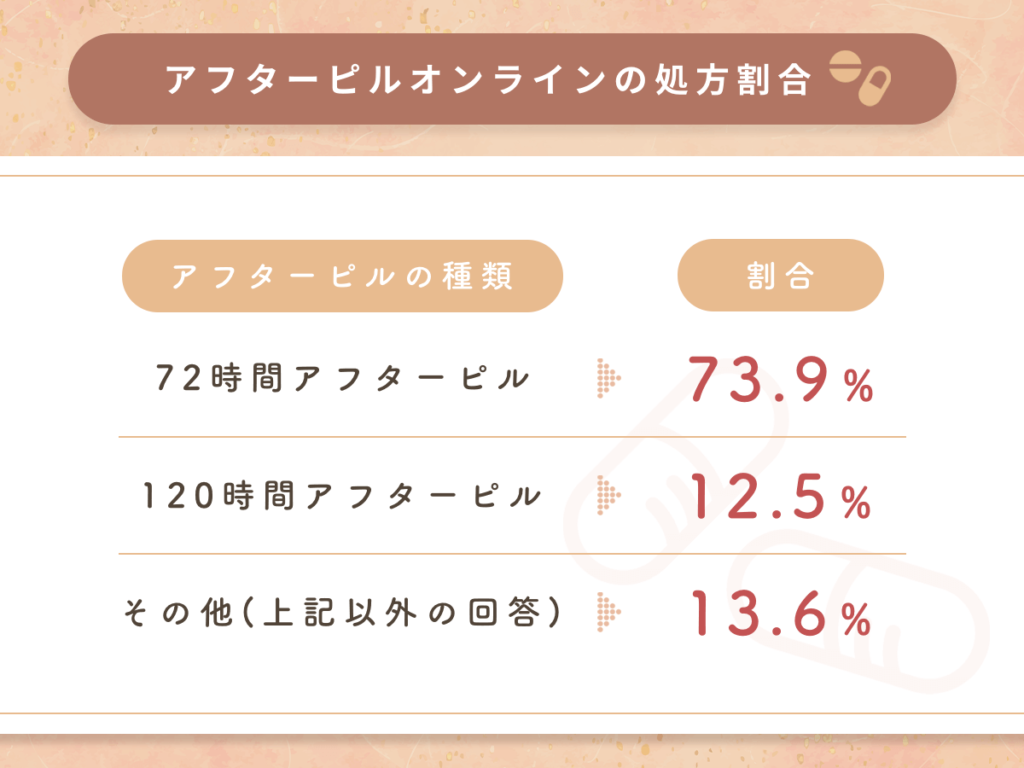Screen dimensions: 1024x768
Task: Click the 120時間アフターピル row label
Action: pos(342,496)
